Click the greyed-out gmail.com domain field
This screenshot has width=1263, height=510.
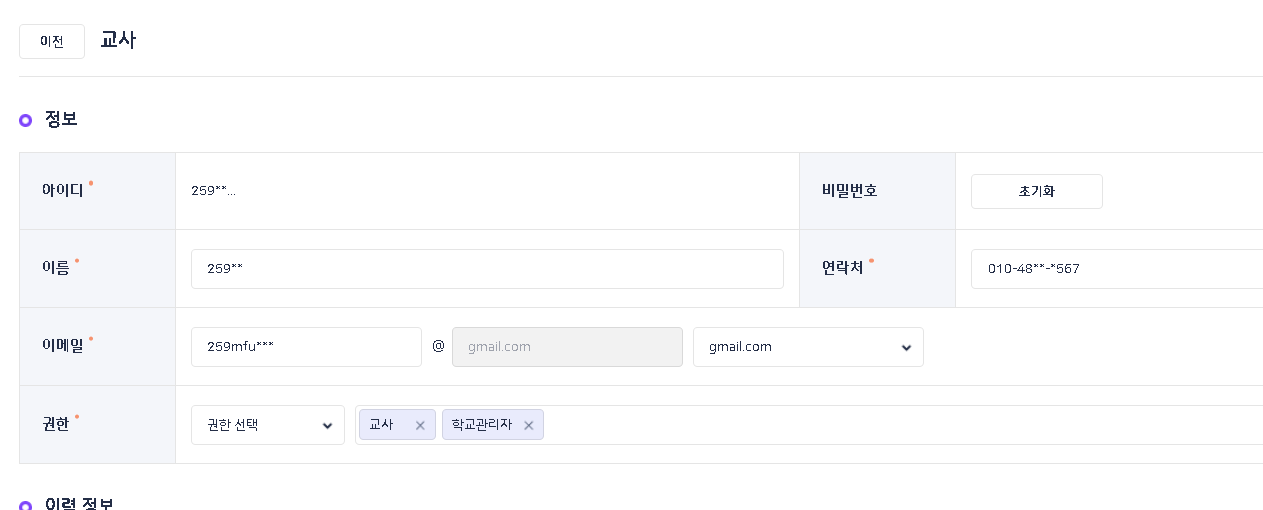click(x=567, y=347)
